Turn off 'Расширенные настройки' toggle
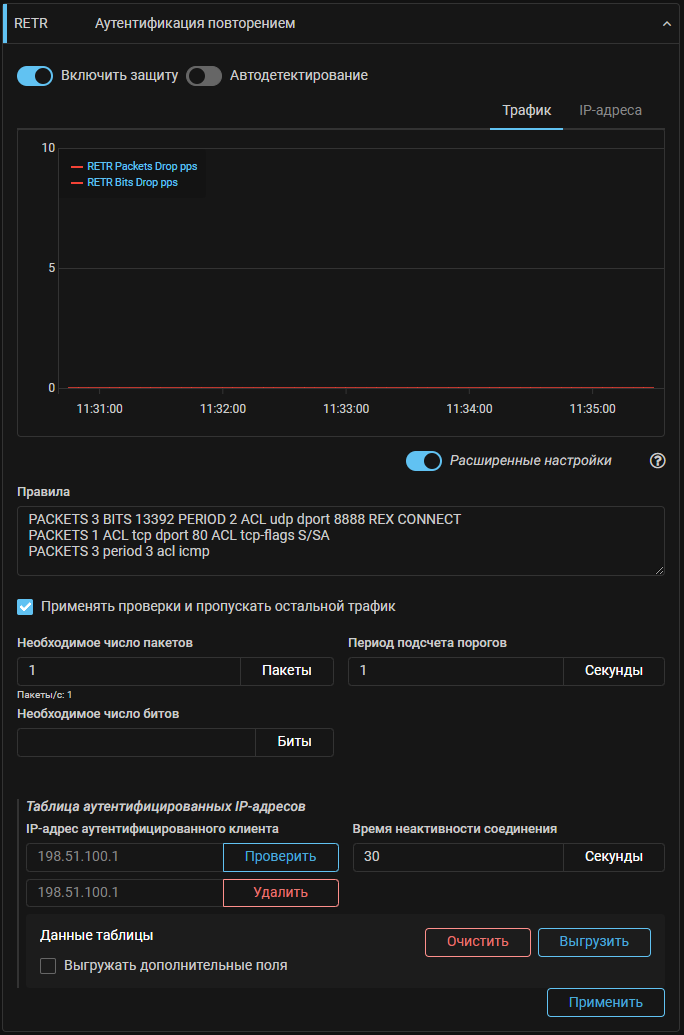Screen dimensions: 684x1035 [424, 461]
